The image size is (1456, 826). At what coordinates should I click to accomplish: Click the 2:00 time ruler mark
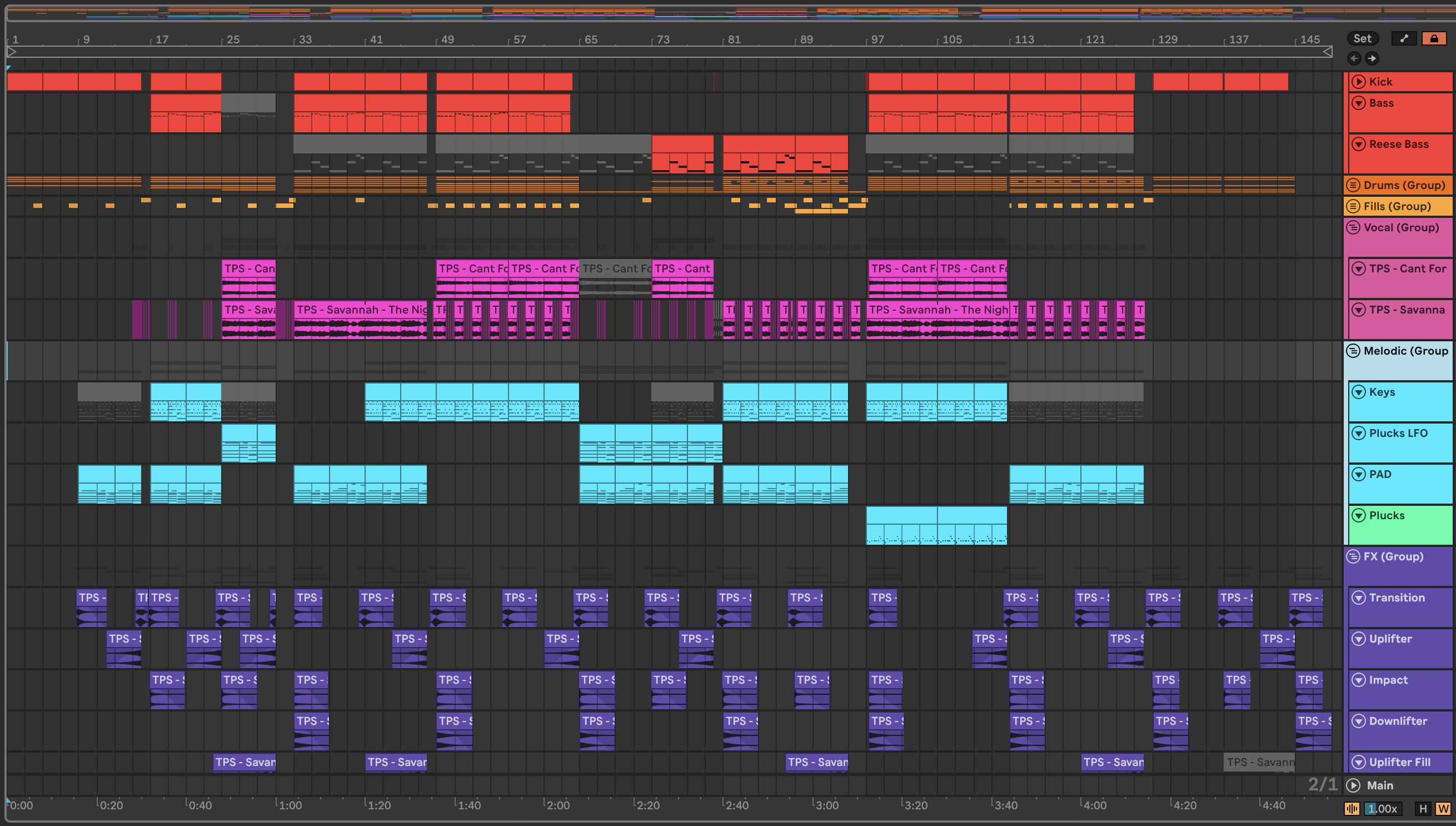tap(557, 805)
